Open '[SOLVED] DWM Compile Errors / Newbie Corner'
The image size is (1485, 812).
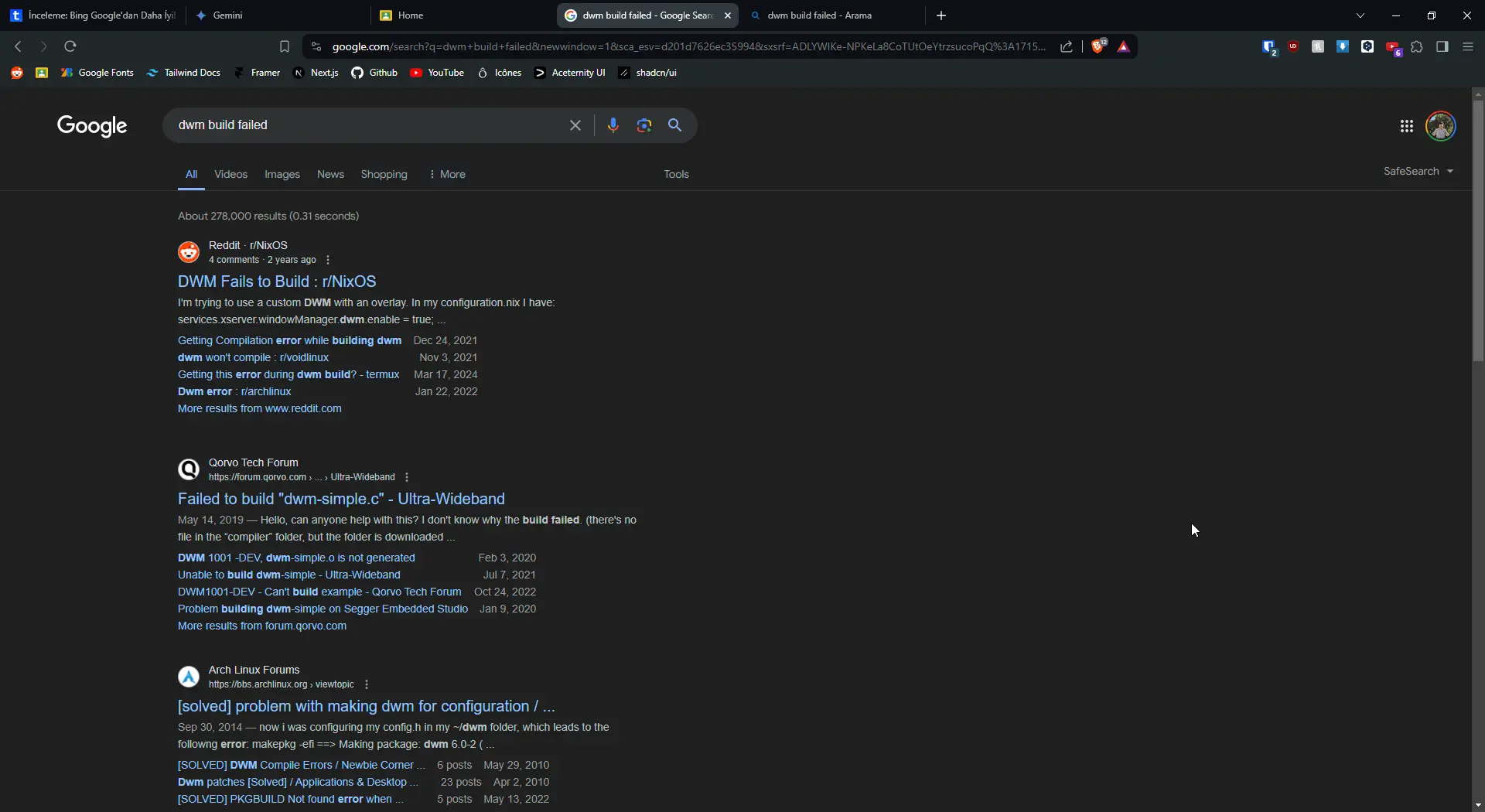302,765
